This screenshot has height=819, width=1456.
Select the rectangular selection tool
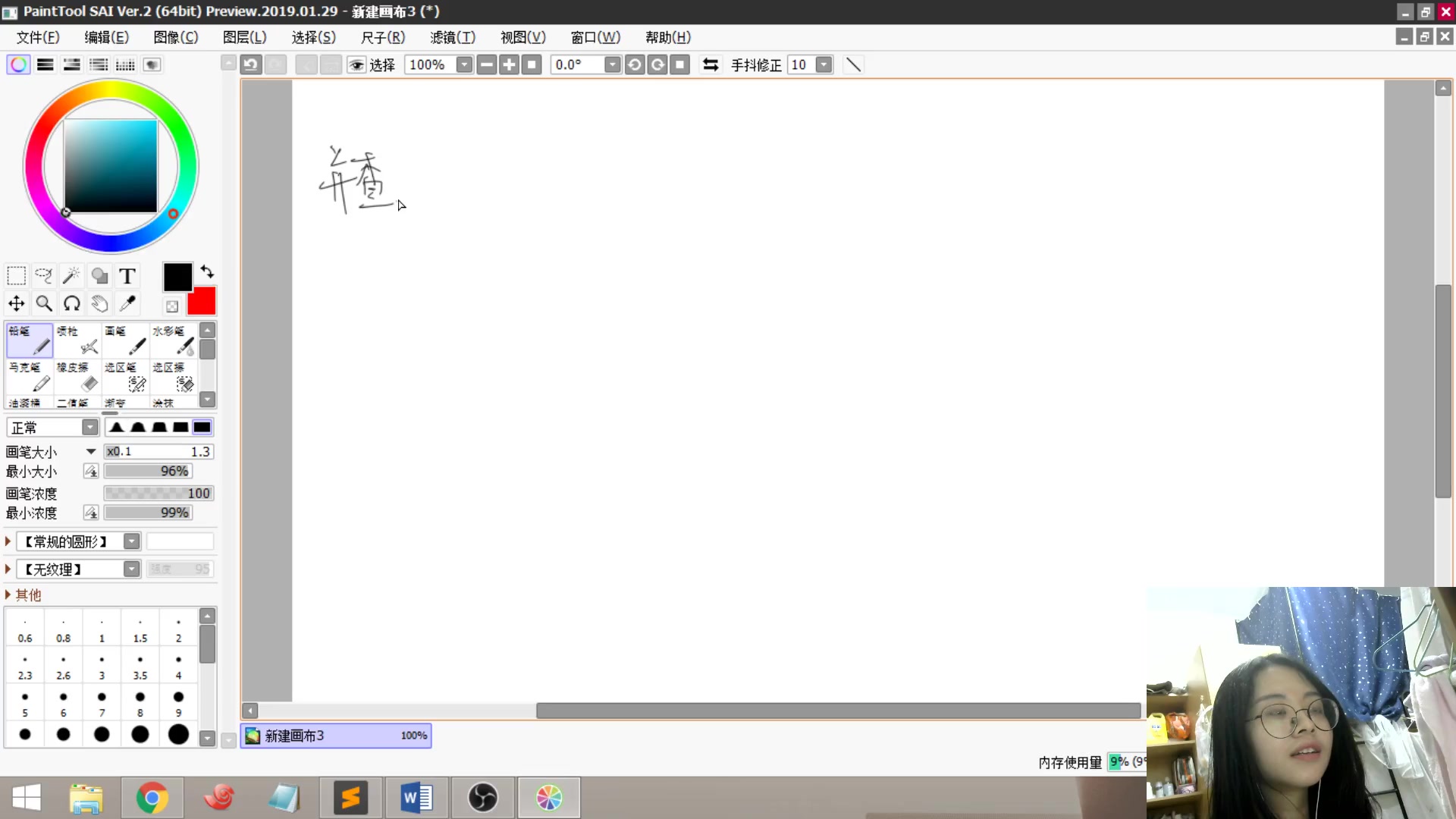pyautogui.click(x=16, y=276)
